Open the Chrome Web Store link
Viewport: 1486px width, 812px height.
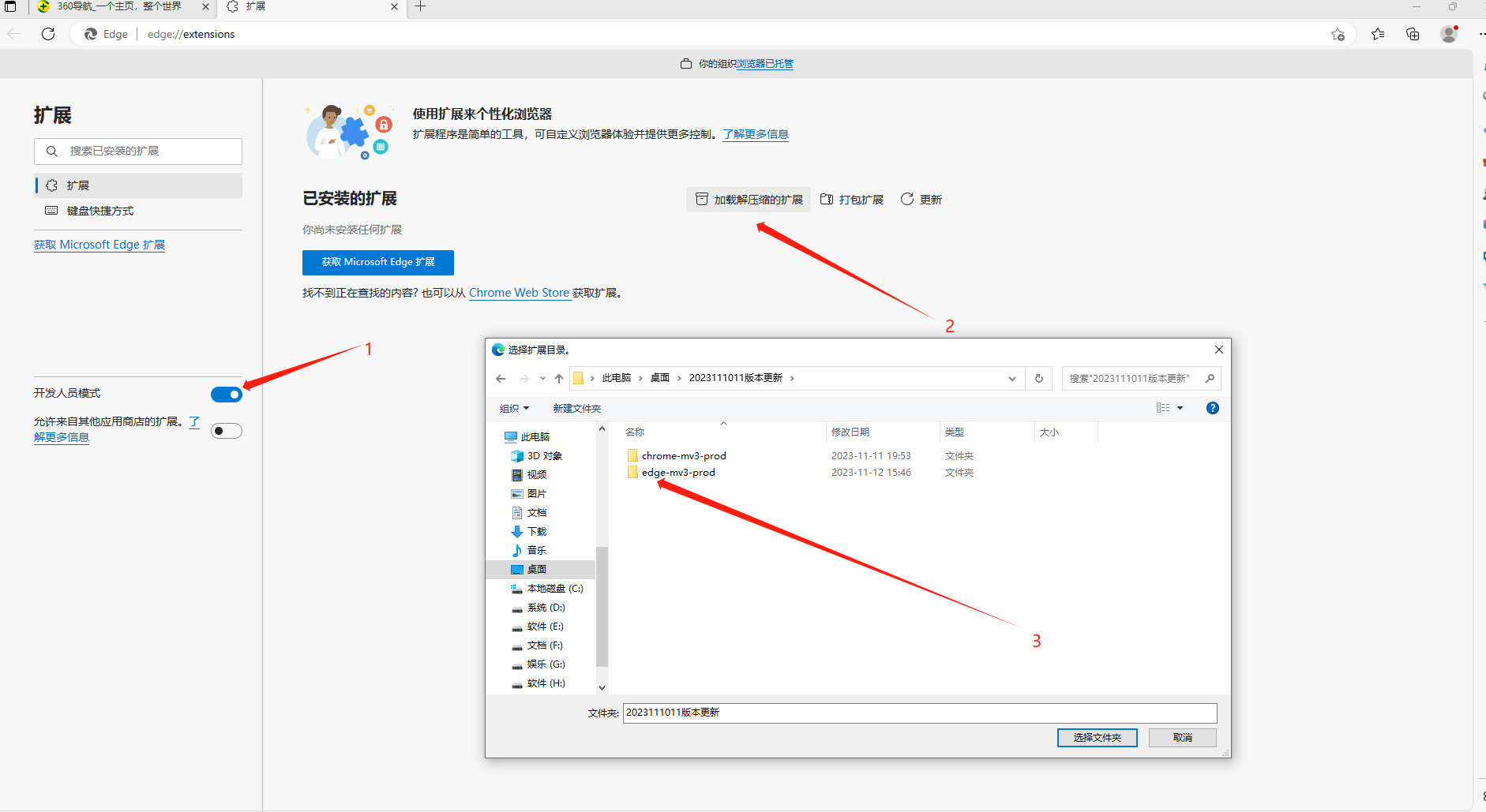coord(519,293)
